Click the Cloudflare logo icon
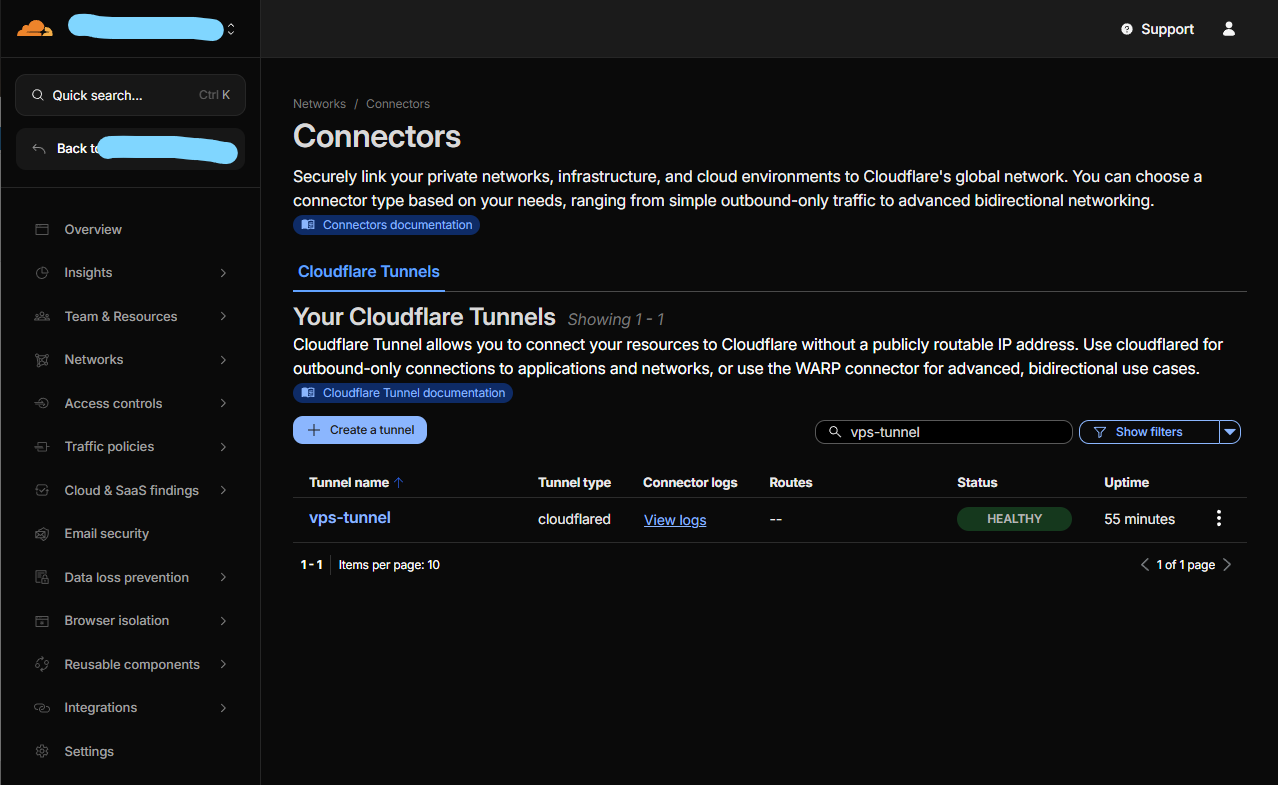The image size is (1278, 785). (35, 29)
